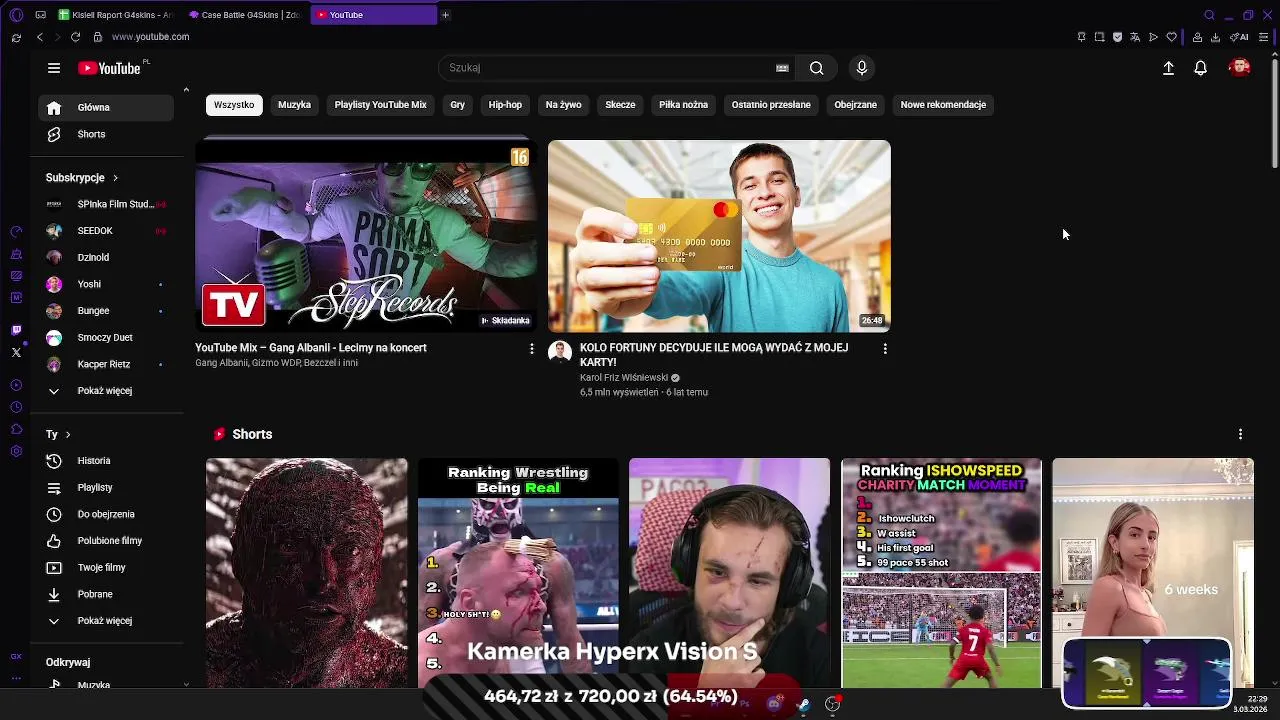Click the Opera GX logo menu

click(16, 15)
